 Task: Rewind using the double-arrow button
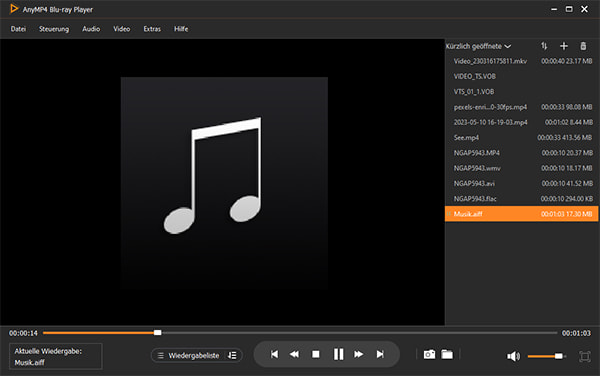pos(294,355)
